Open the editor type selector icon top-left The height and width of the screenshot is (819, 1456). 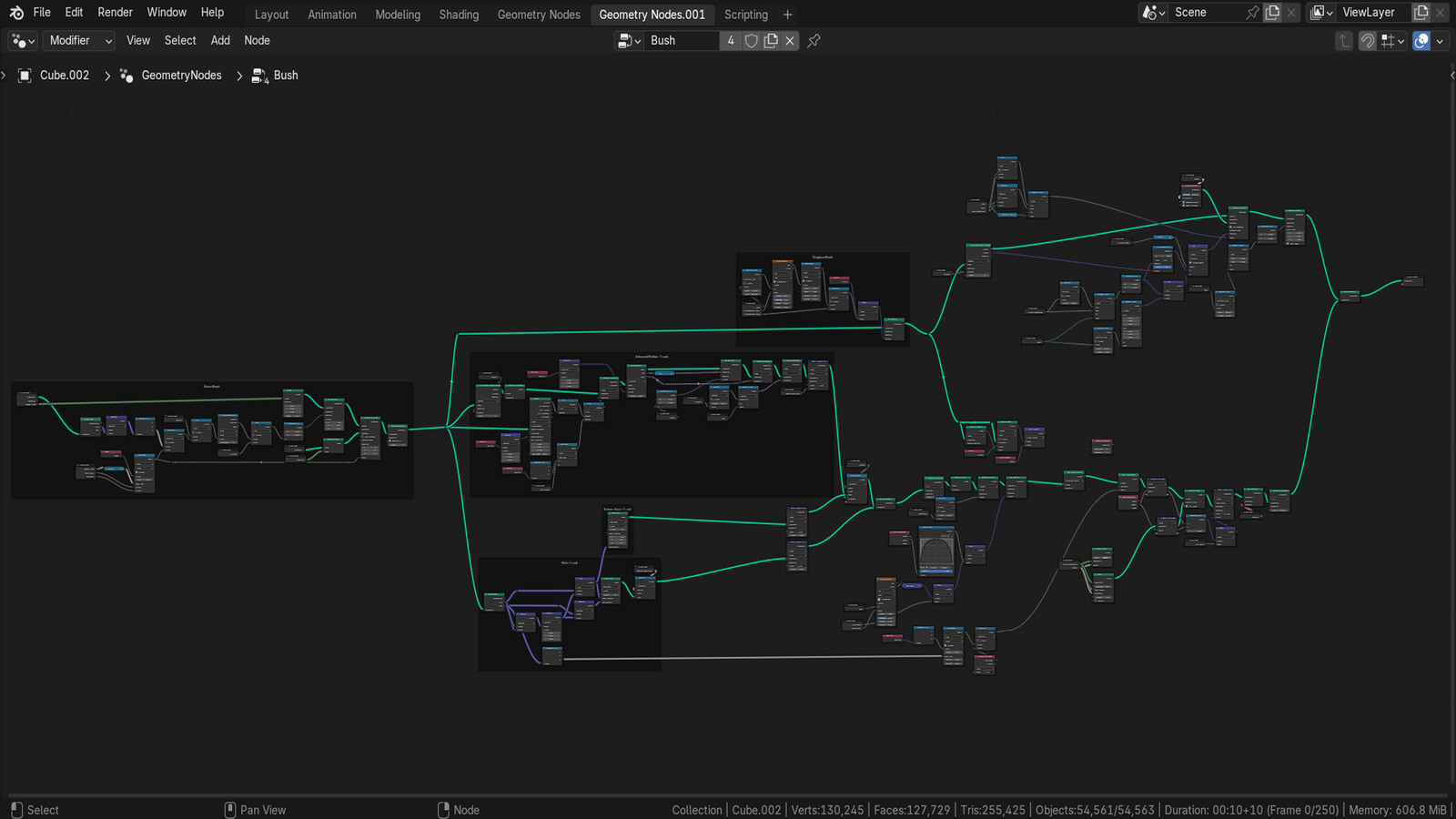(19, 40)
